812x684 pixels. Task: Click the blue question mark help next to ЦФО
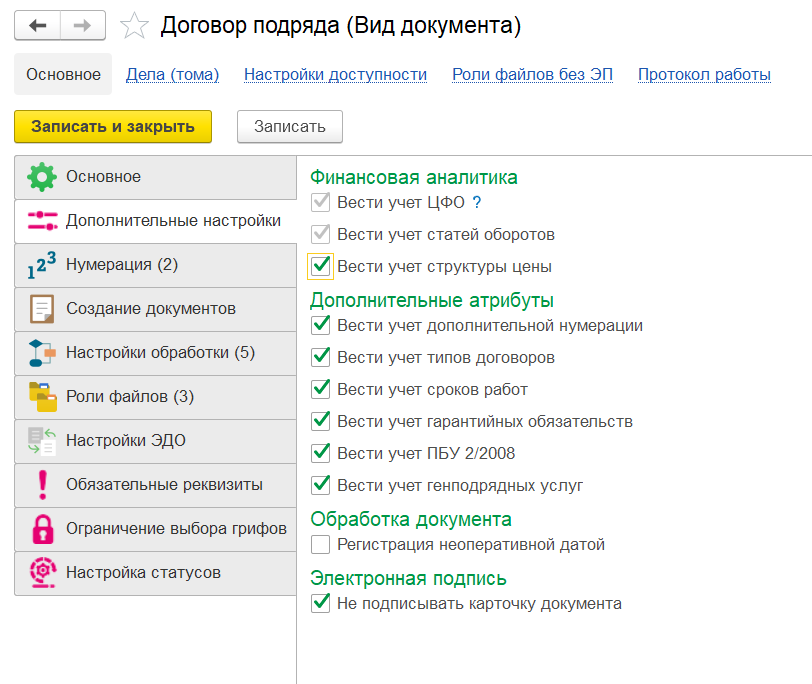tap(476, 202)
